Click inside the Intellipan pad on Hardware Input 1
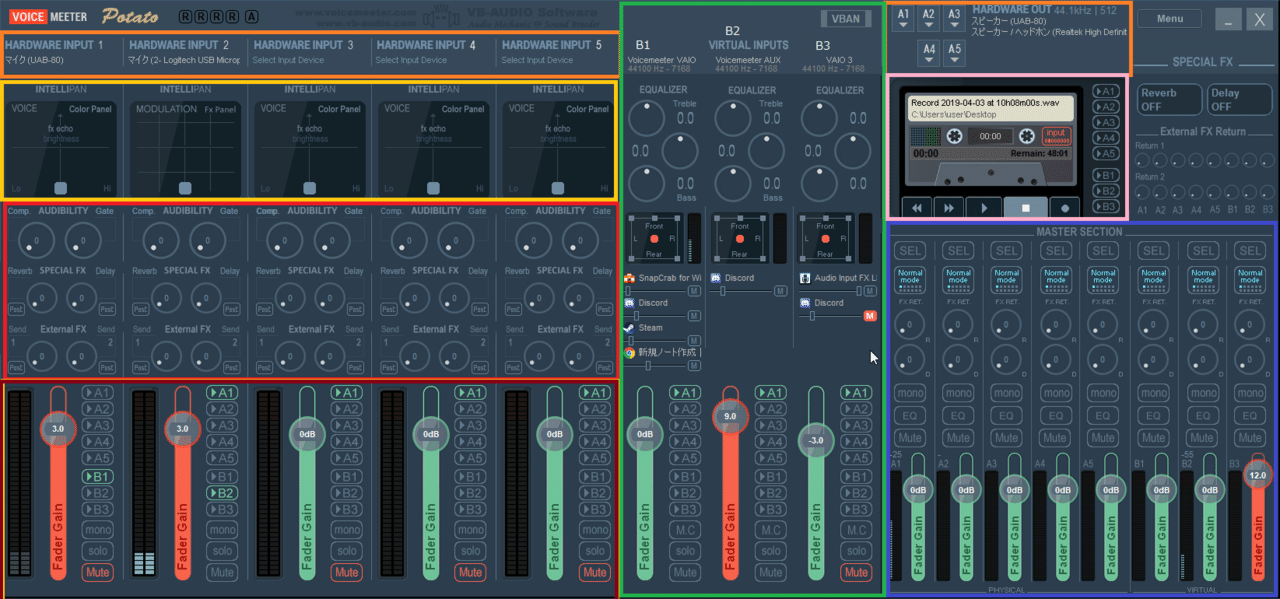This screenshot has height=599, width=1280. click(x=60, y=145)
